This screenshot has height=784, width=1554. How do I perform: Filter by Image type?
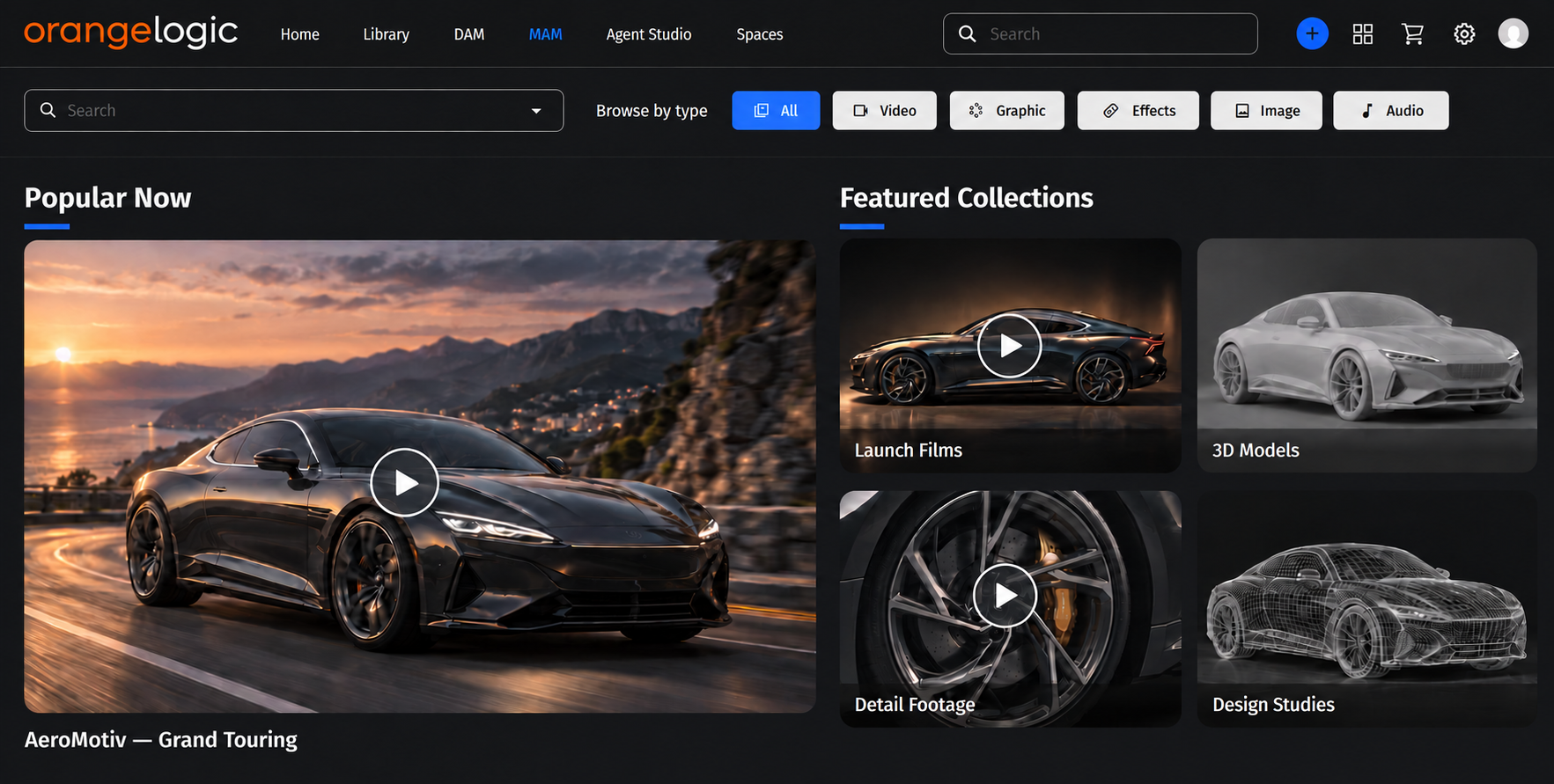click(x=1266, y=110)
